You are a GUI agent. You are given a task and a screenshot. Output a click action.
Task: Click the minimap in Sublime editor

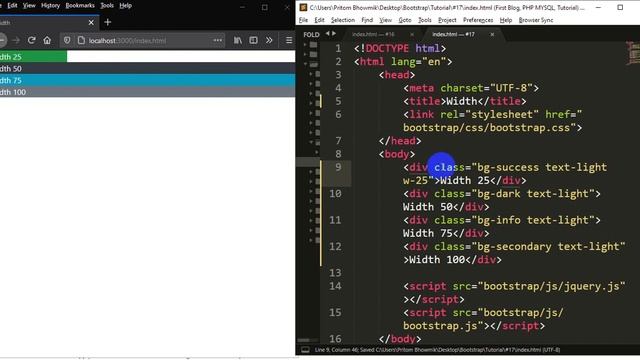pyautogui.click(x=634, y=53)
